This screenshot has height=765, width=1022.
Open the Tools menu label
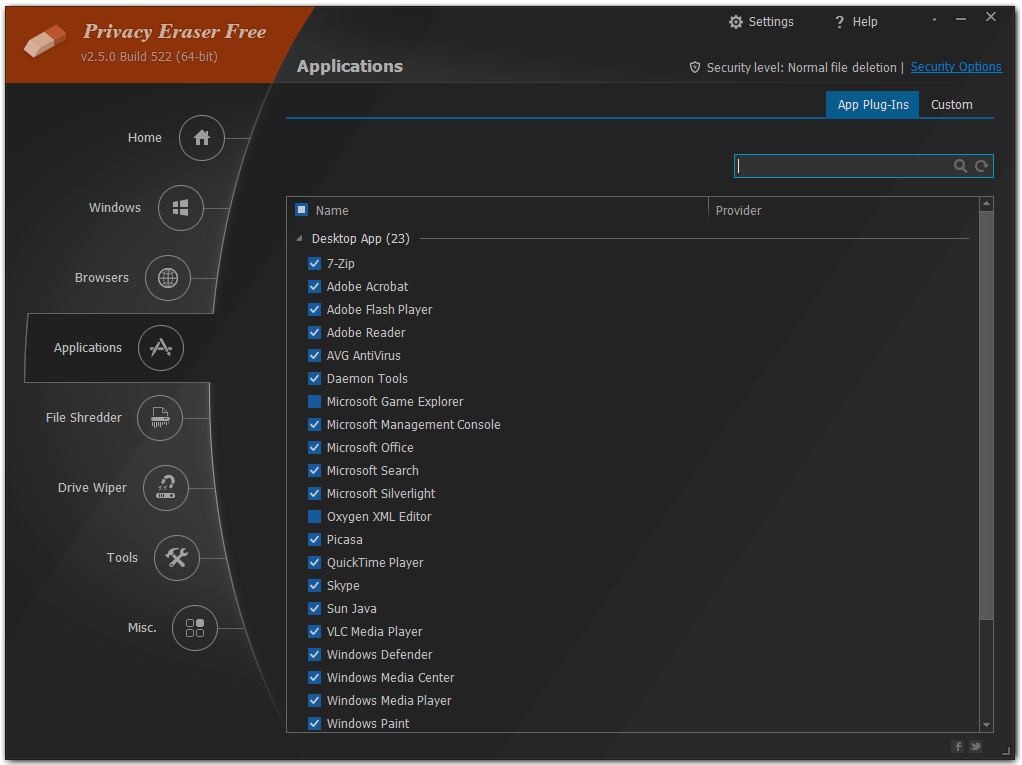click(122, 558)
